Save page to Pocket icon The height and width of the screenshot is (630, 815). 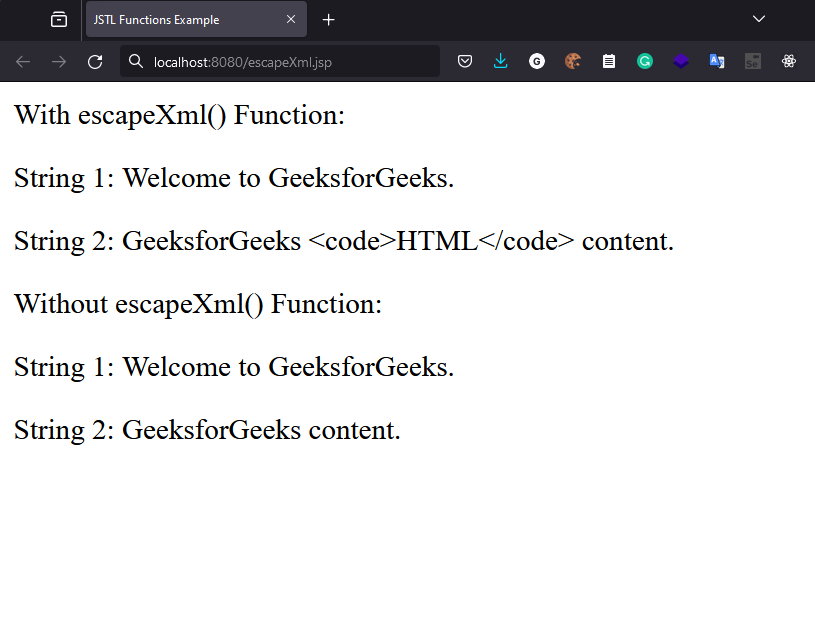tap(465, 61)
